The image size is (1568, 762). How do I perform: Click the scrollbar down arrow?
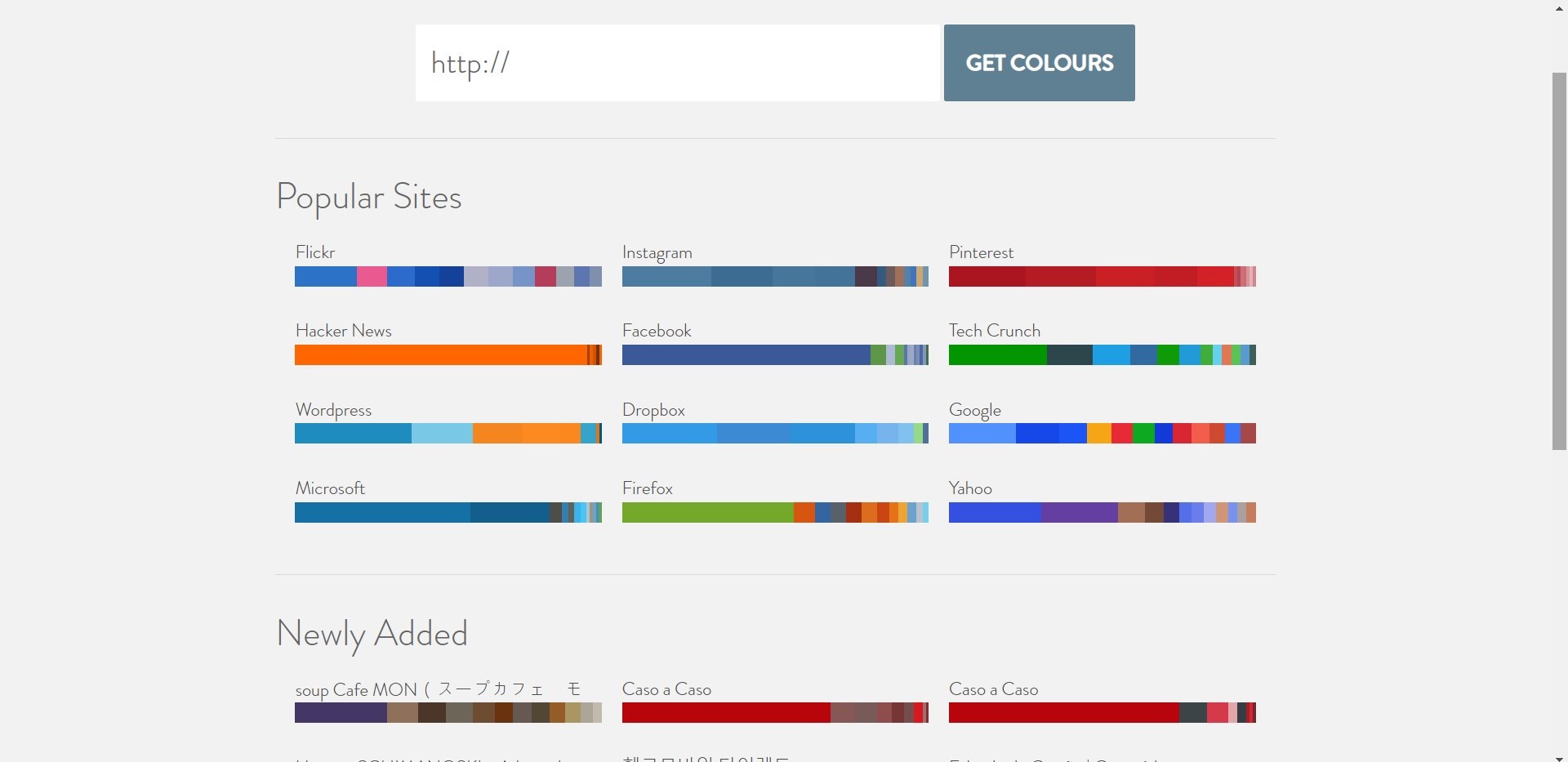tap(1559, 757)
